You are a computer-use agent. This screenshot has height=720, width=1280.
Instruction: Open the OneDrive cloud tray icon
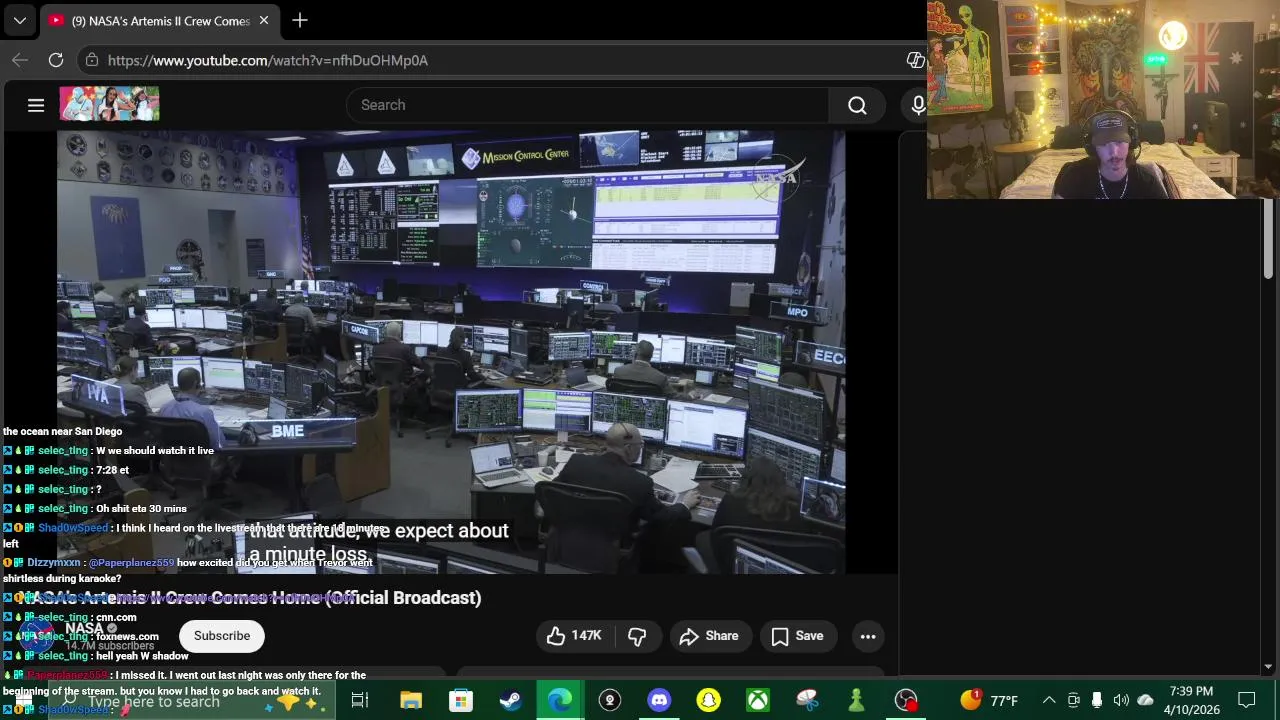[1146, 700]
